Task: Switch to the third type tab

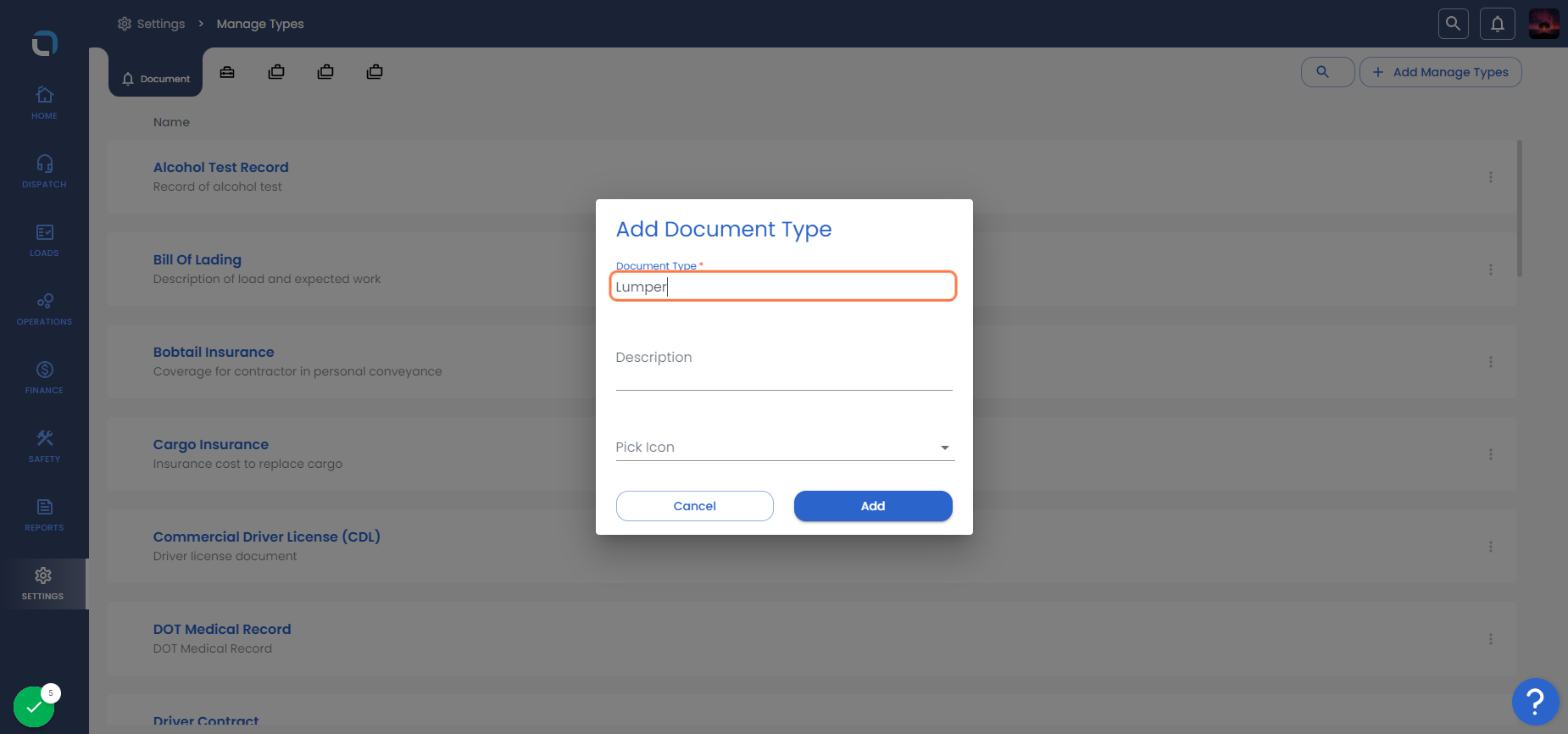Action: tap(276, 72)
